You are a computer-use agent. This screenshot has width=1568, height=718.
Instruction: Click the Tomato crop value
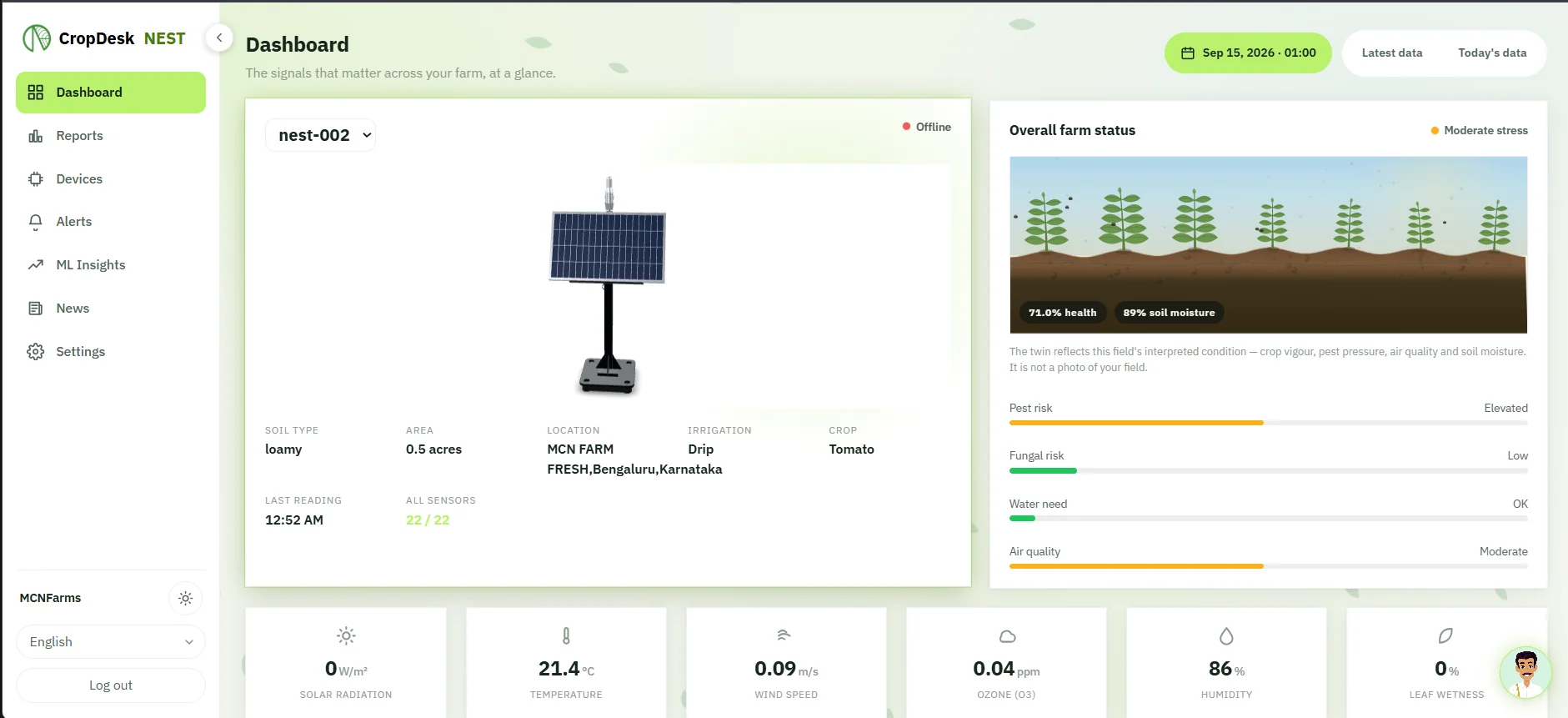851,449
